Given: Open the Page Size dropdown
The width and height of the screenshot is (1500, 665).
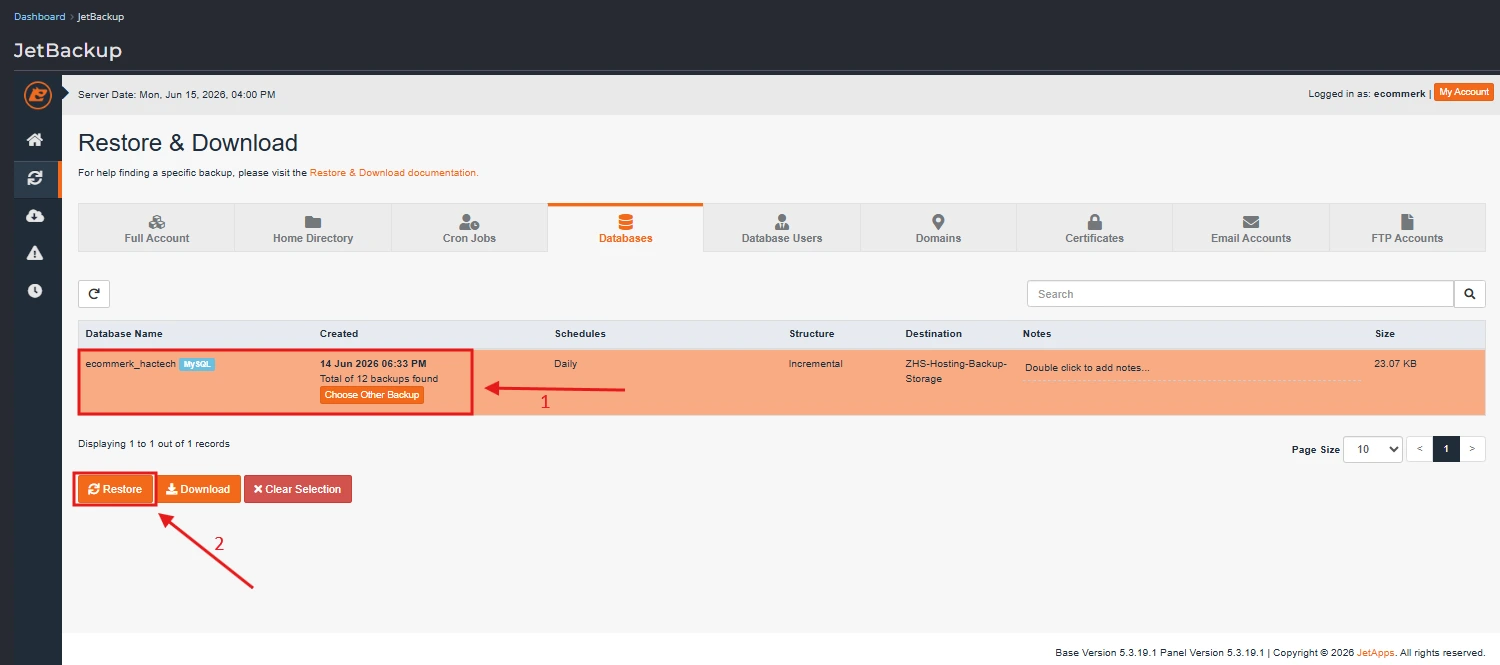Looking at the screenshot, I should (x=1373, y=449).
